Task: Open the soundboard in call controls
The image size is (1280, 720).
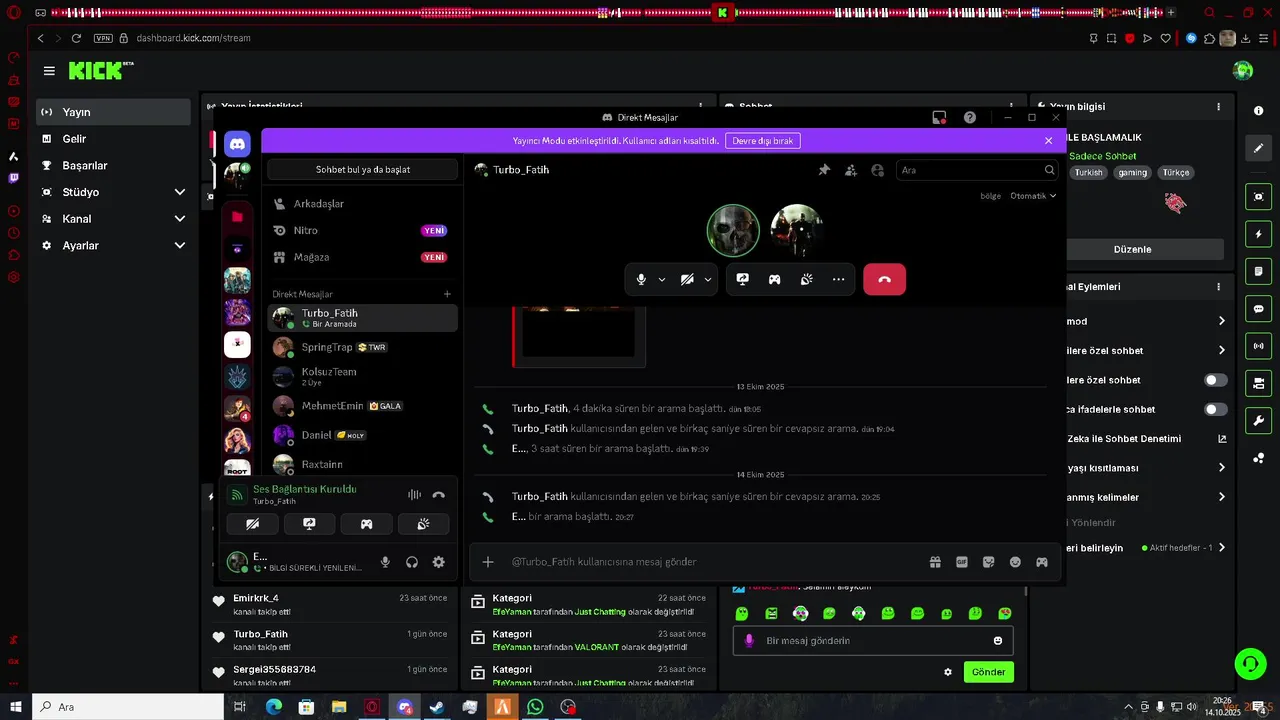Action: point(806,280)
